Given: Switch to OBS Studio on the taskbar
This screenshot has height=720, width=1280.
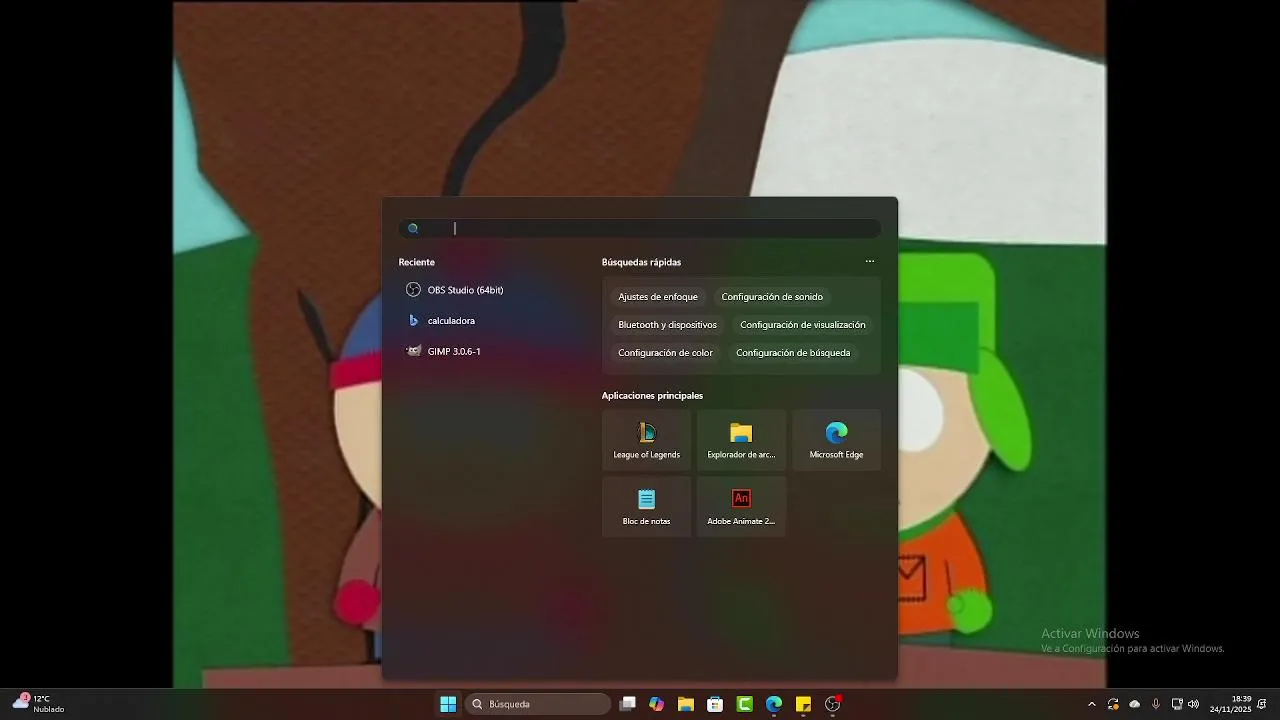Looking at the screenshot, I should [833, 704].
